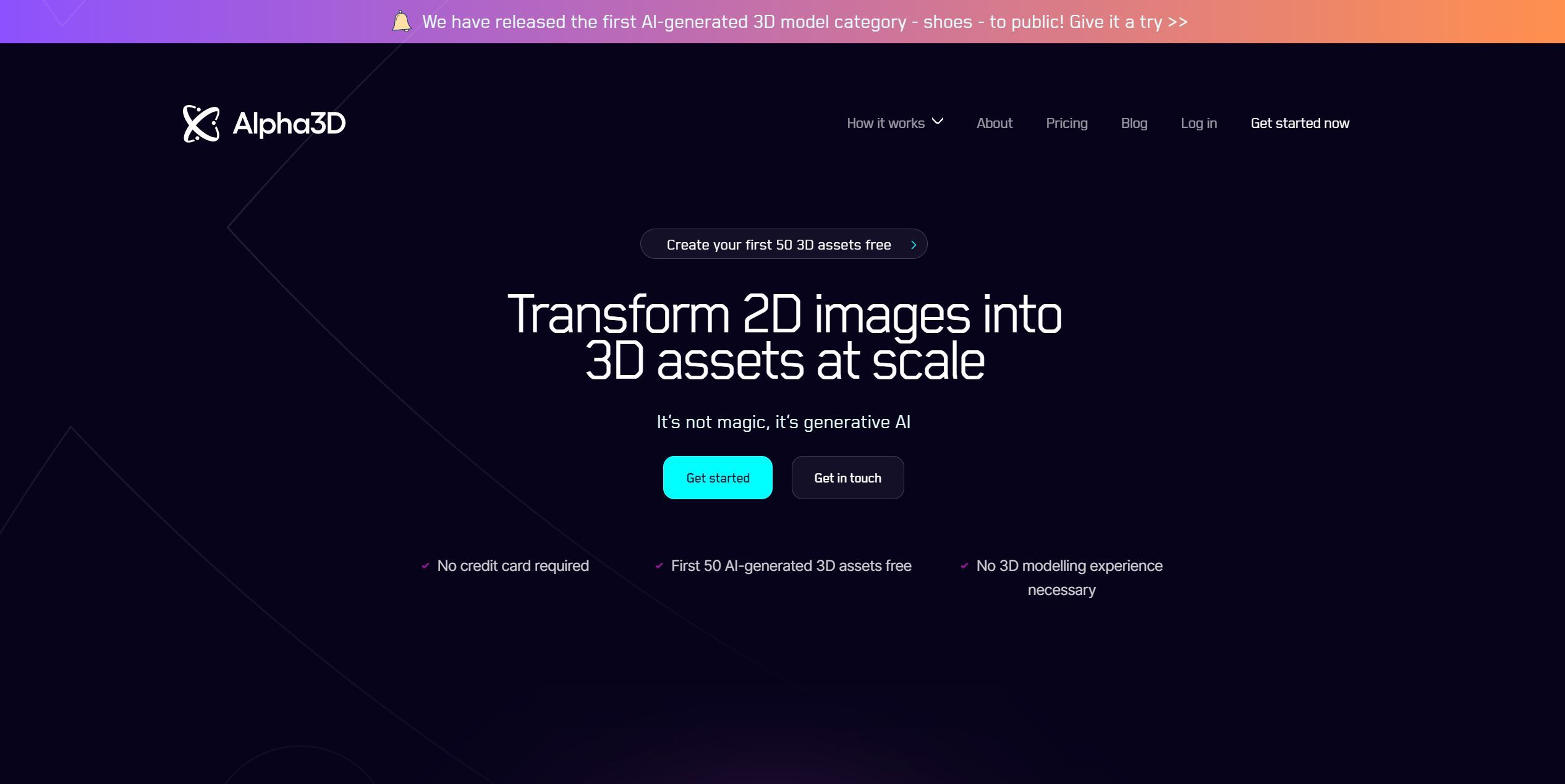Open 'Create your first 50 3D assets free' button
This screenshot has height=784, width=1565.
tap(784, 243)
